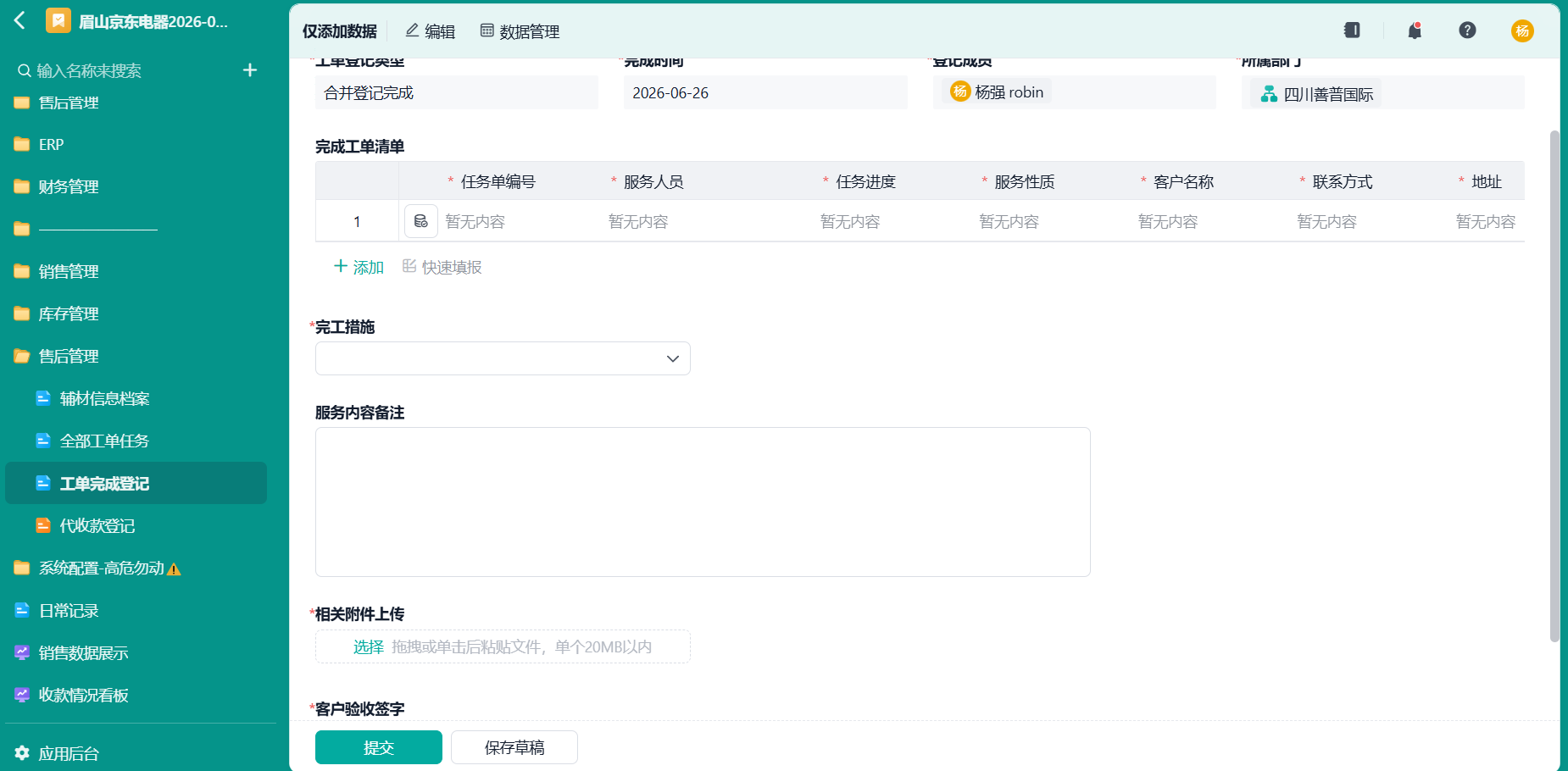Click 客户名称 column header
1568x771 pixels.
pos(1184,181)
